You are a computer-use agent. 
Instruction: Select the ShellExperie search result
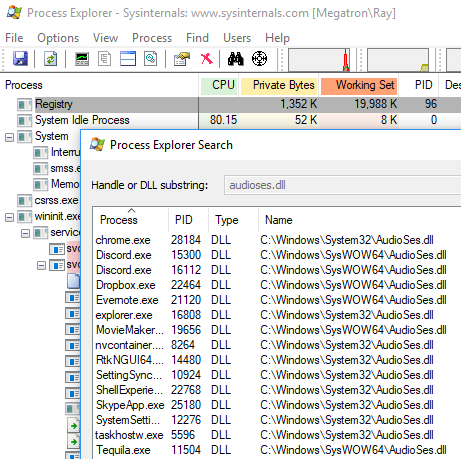pos(277,390)
